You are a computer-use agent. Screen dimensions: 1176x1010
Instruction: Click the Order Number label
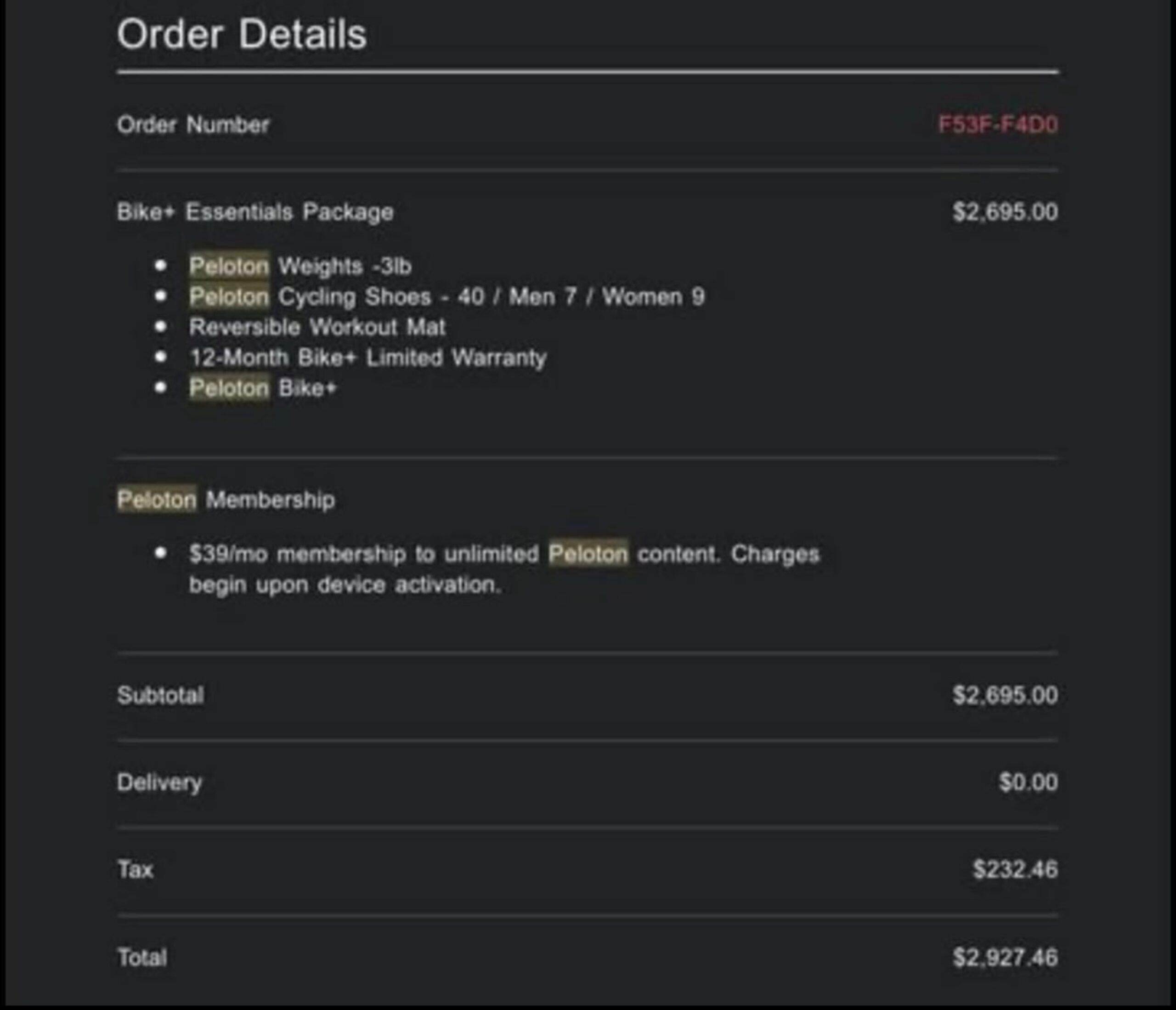(x=193, y=125)
